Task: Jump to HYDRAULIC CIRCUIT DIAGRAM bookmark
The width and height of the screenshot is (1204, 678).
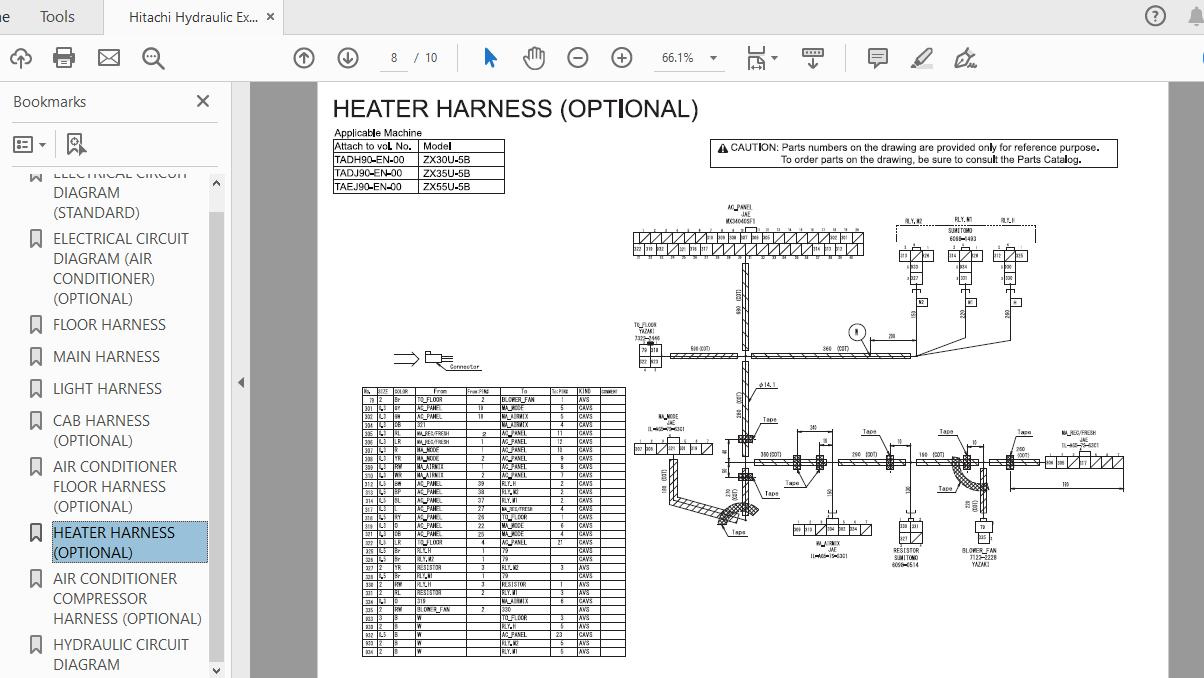Action: (x=120, y=654)
